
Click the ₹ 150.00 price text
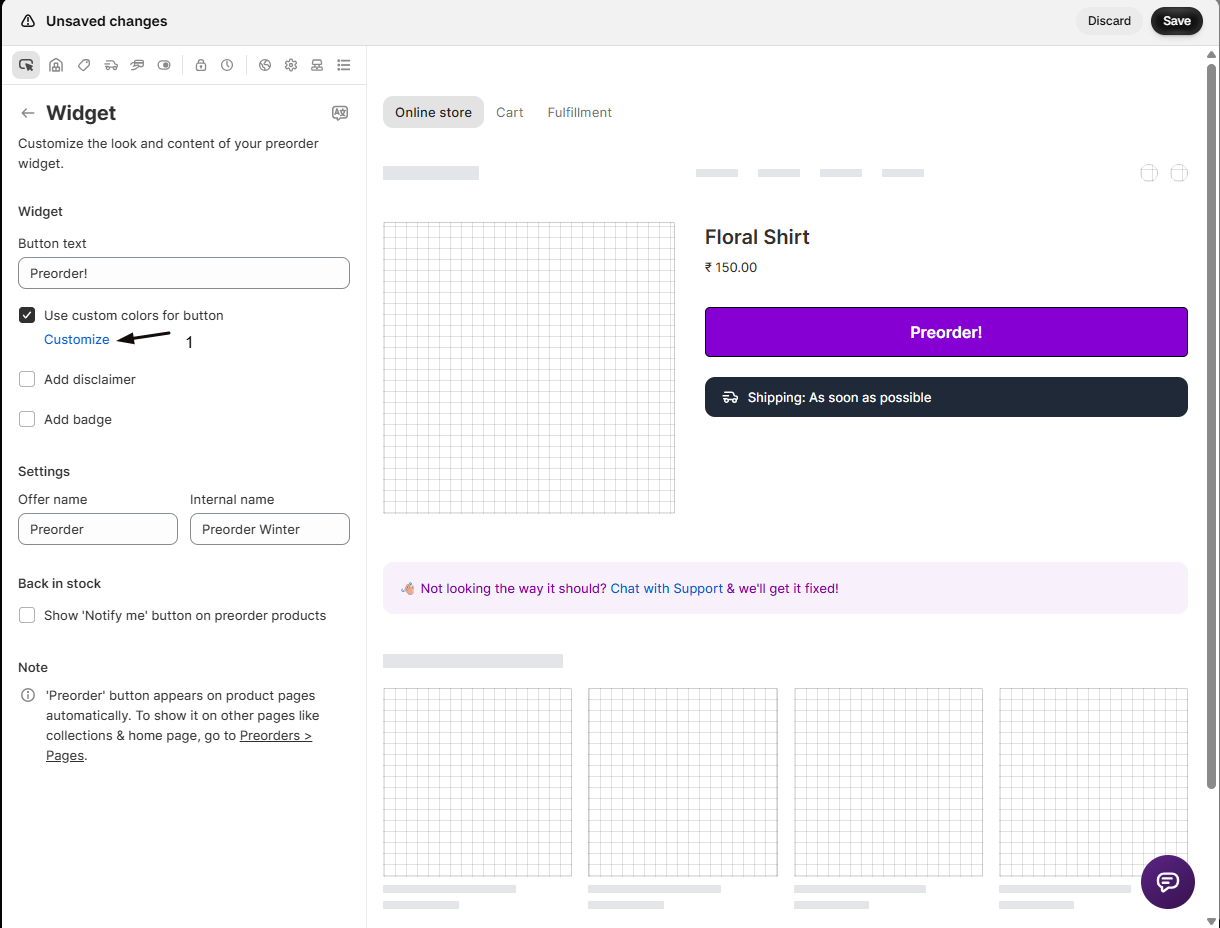(x=731, y=267)
